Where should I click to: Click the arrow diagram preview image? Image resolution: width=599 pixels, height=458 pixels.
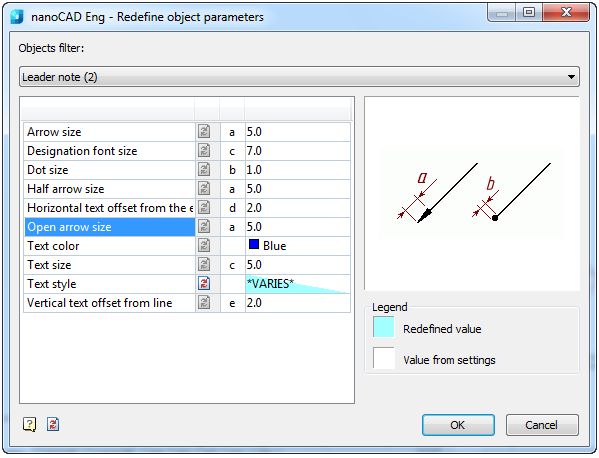(471, 193)
